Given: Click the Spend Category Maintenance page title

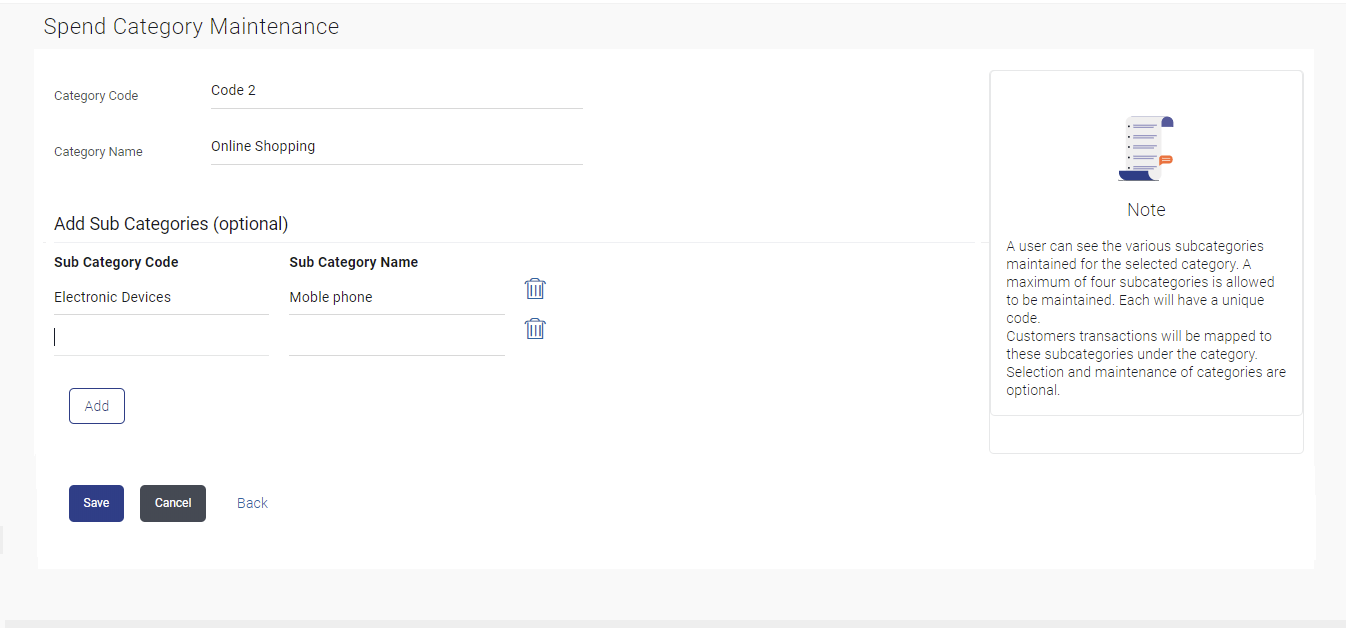Looking at the screenshot, I should [x=191, y=27].
